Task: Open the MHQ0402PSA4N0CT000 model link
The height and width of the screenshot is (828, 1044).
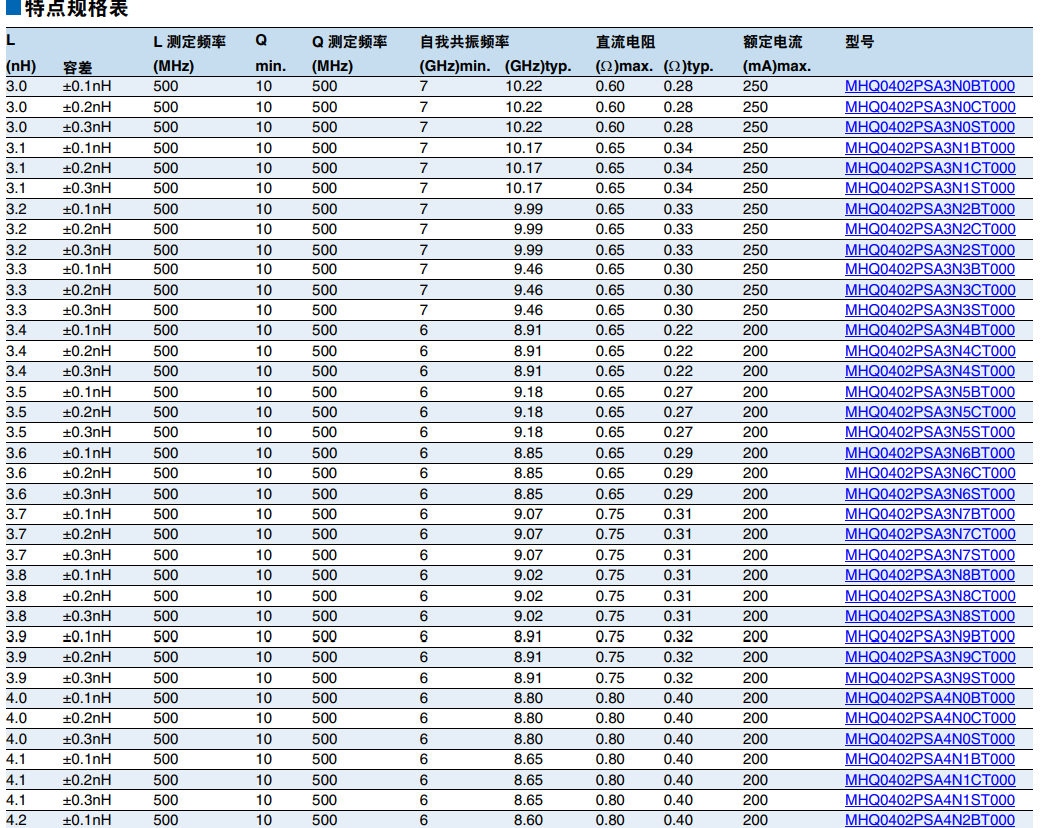Action: (x=929, y=718)
